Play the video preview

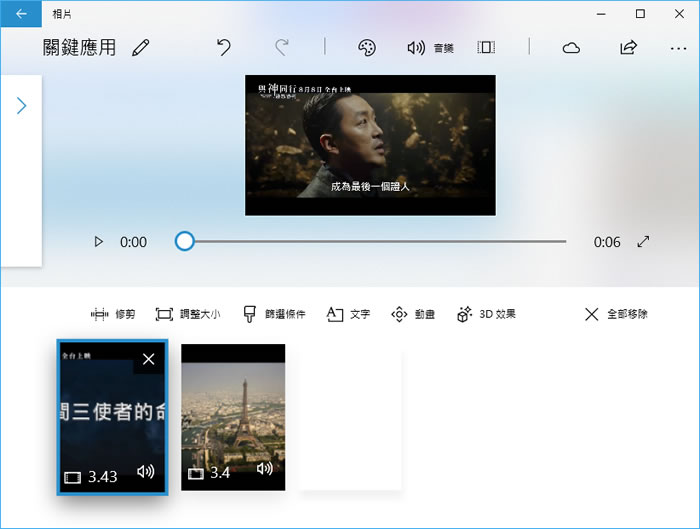98,242
